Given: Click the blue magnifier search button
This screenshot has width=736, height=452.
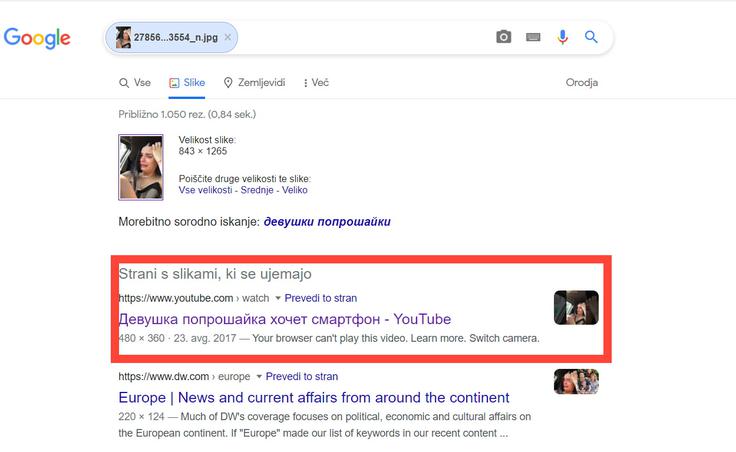Looking at the screenshot, I should click(x=591, y=37).
